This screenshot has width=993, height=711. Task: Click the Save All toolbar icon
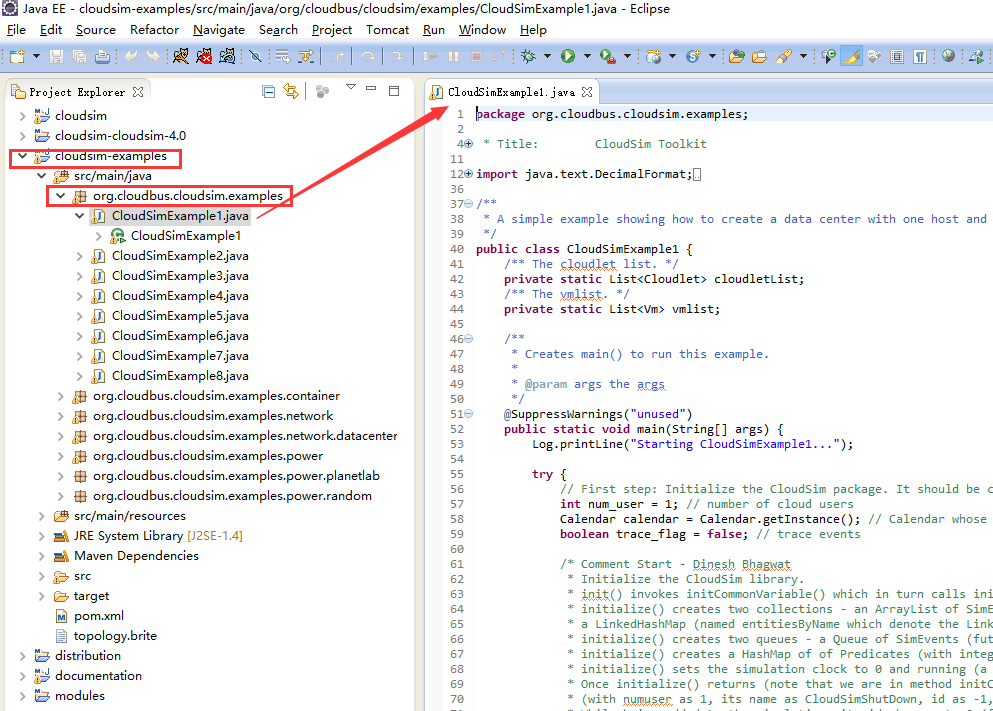pyautogui.click(x=79, y=56)
